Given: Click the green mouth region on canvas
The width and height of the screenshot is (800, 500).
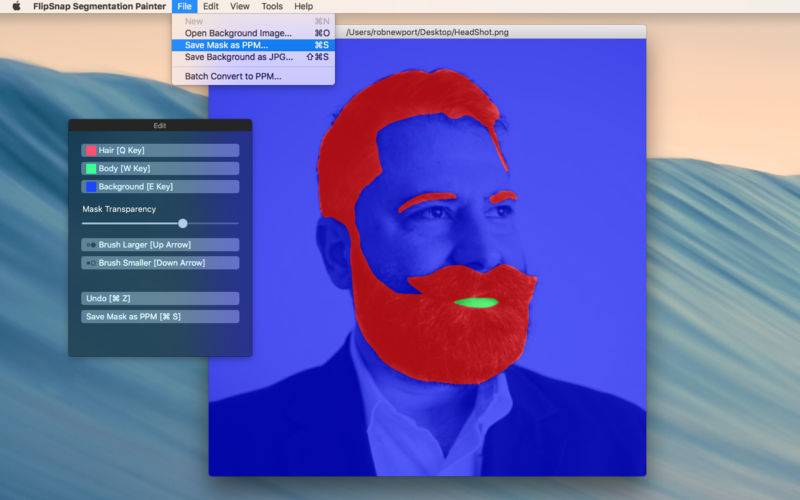Looking at the screenshot, I should click(x=476, y=303).
